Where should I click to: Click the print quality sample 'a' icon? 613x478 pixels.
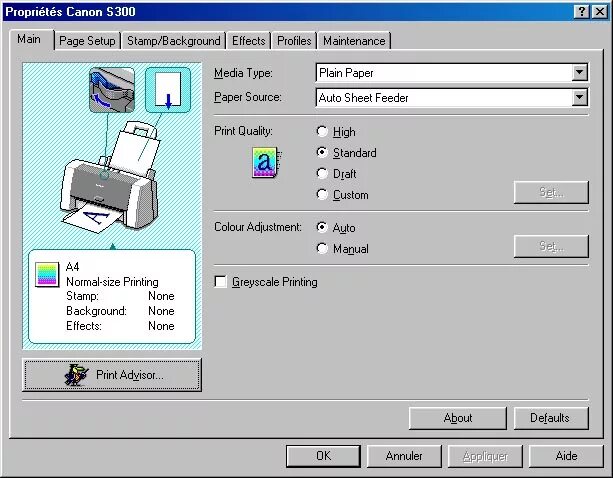pyautogui.click(x=266, y=162)
